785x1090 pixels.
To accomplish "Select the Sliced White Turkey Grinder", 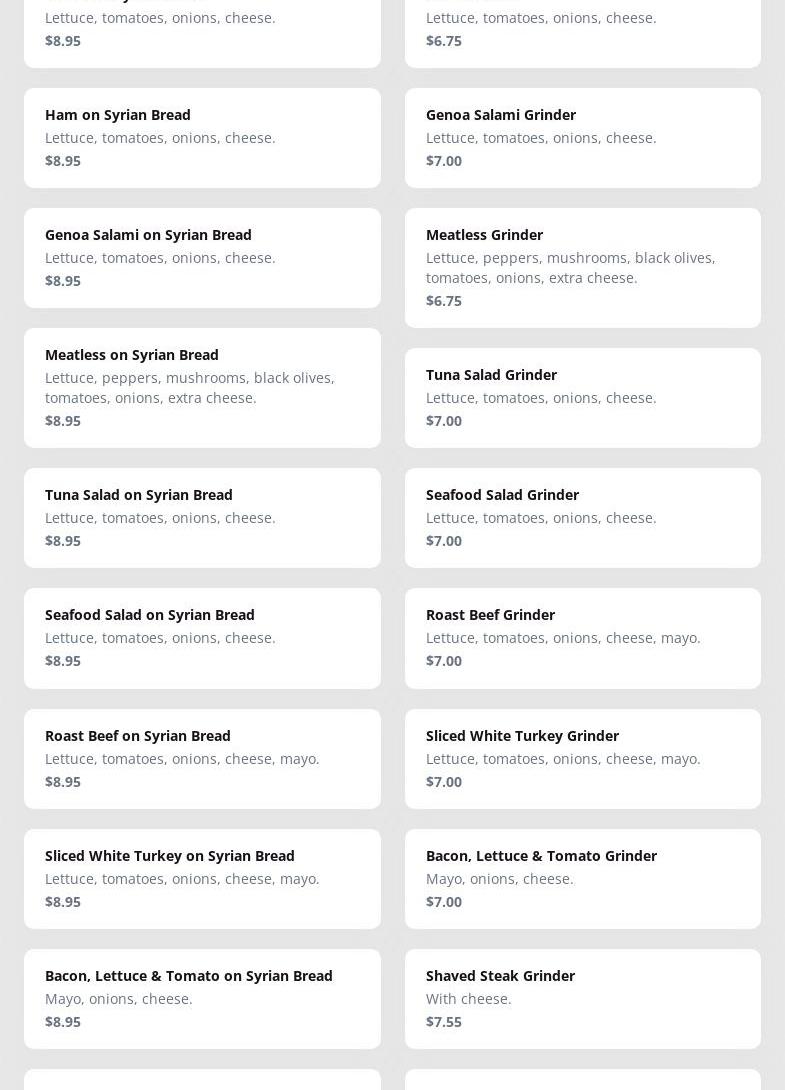I will (x=582, y=759).
